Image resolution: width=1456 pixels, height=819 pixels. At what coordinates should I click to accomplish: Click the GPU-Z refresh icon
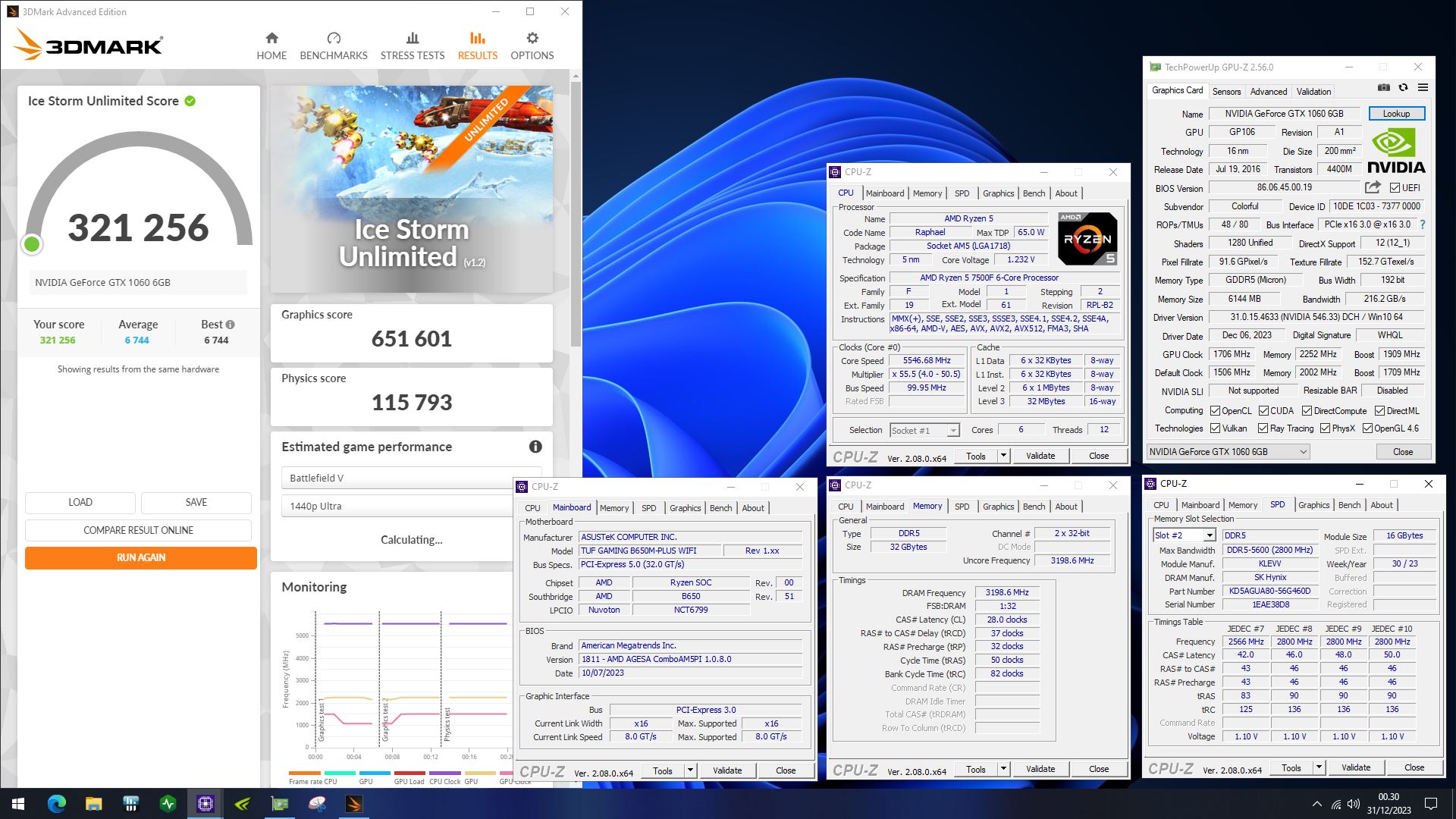(x=1404, y=88)
